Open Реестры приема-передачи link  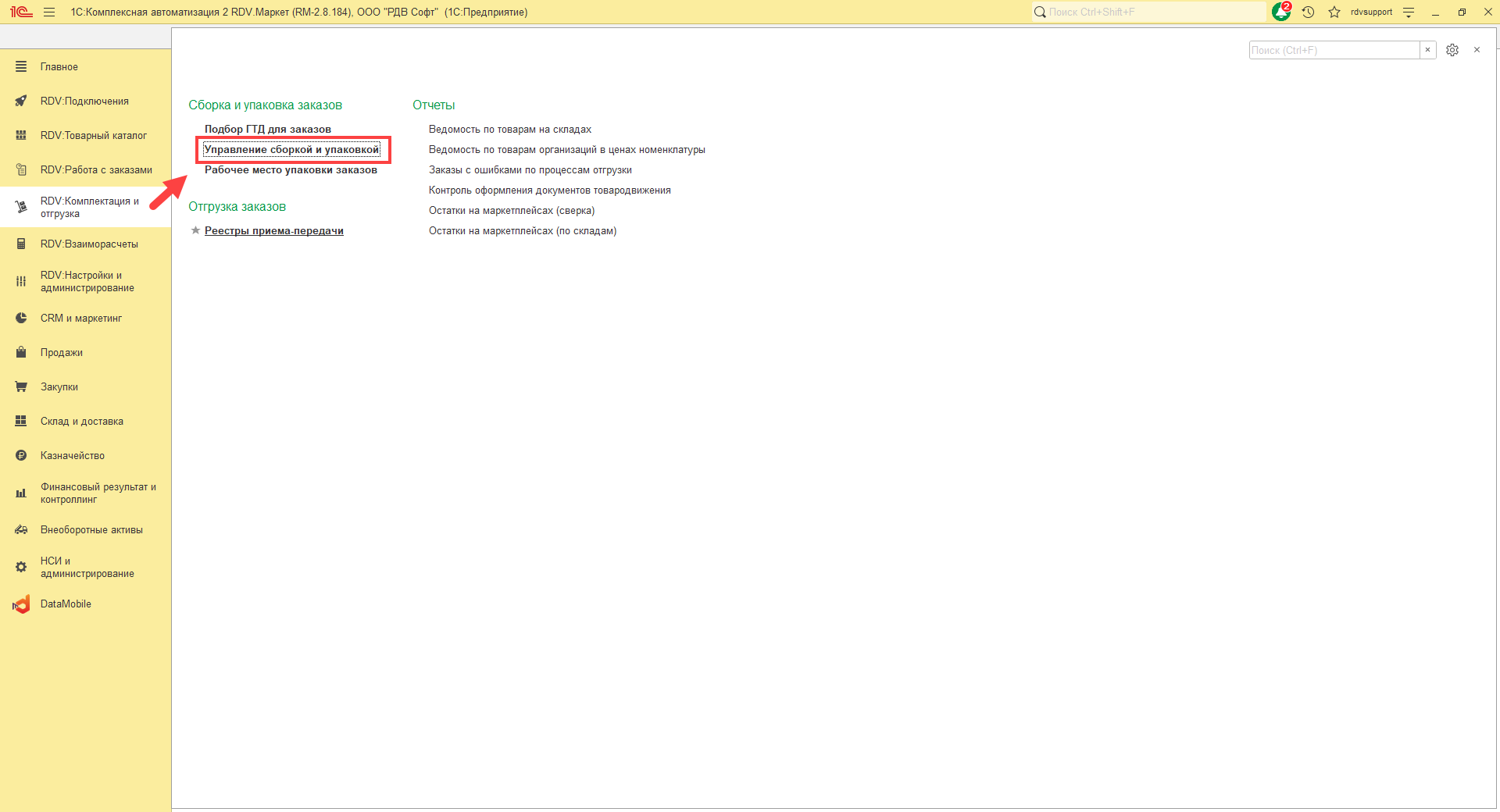pos(274,231)
